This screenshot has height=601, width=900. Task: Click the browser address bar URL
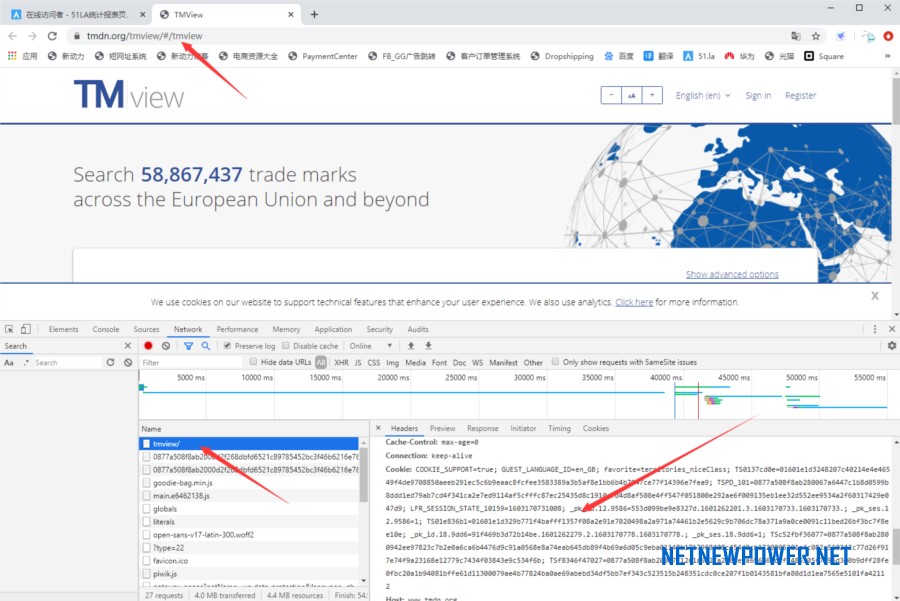pos(145,36)
